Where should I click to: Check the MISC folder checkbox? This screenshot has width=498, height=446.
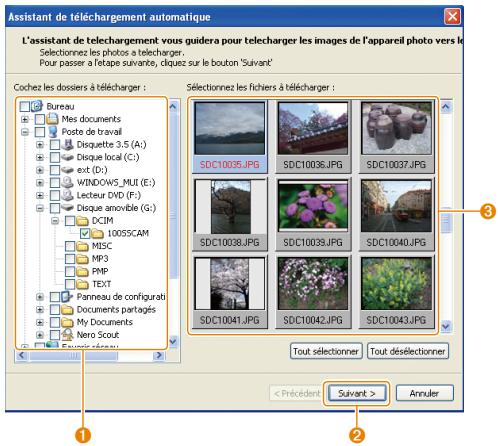click(70, 246)
